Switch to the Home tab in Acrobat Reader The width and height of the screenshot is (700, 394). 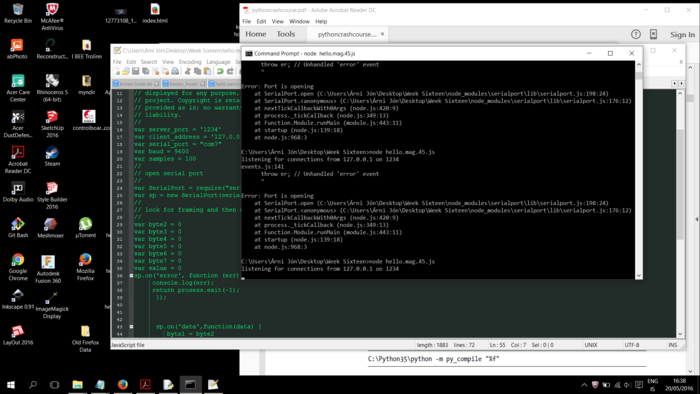pos(256,34)
